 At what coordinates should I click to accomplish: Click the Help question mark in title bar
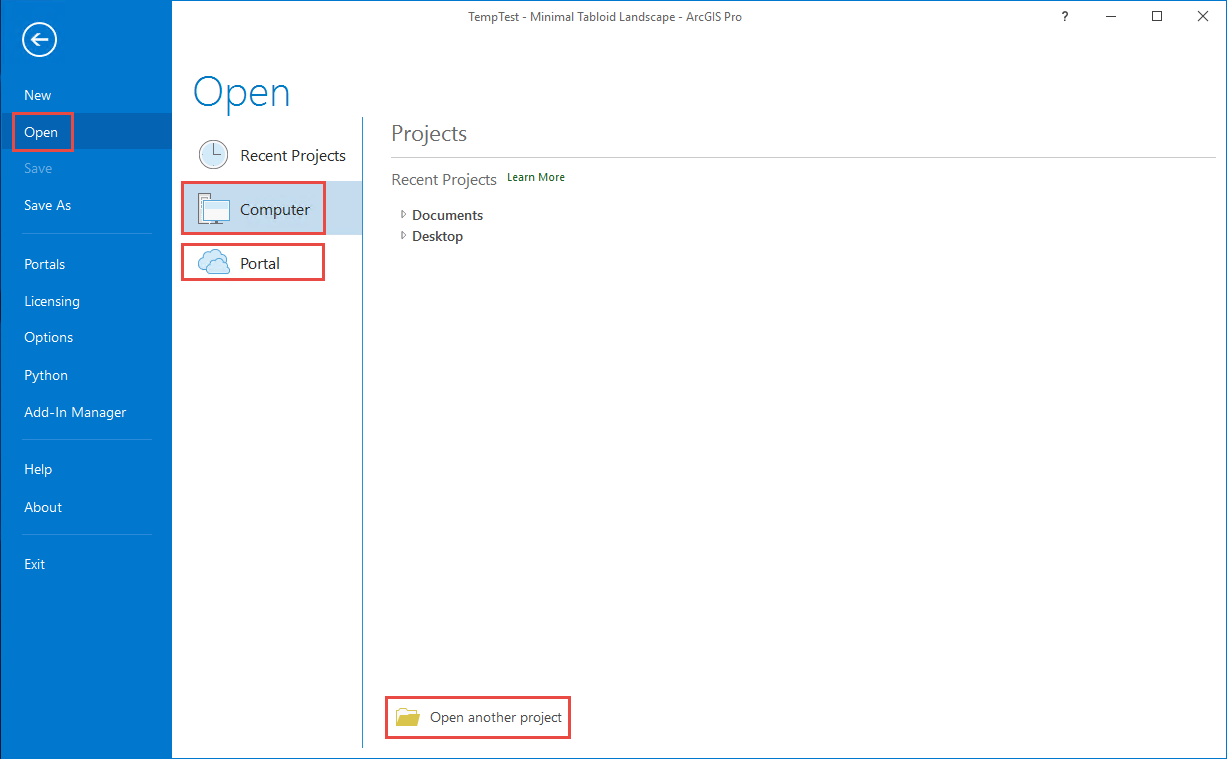[x=1065, y=16]
